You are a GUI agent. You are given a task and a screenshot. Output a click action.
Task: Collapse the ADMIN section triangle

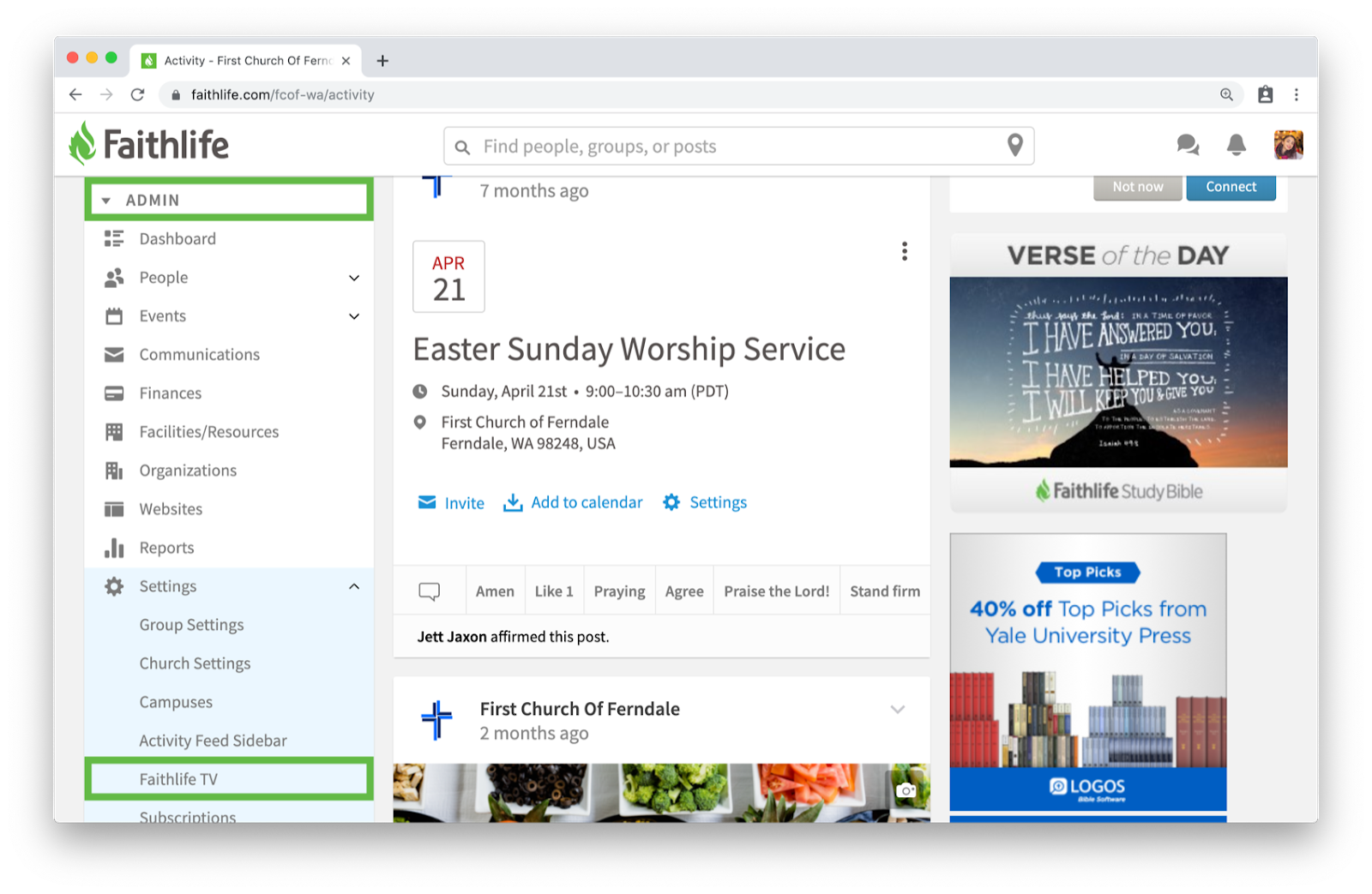click(106, 201)
